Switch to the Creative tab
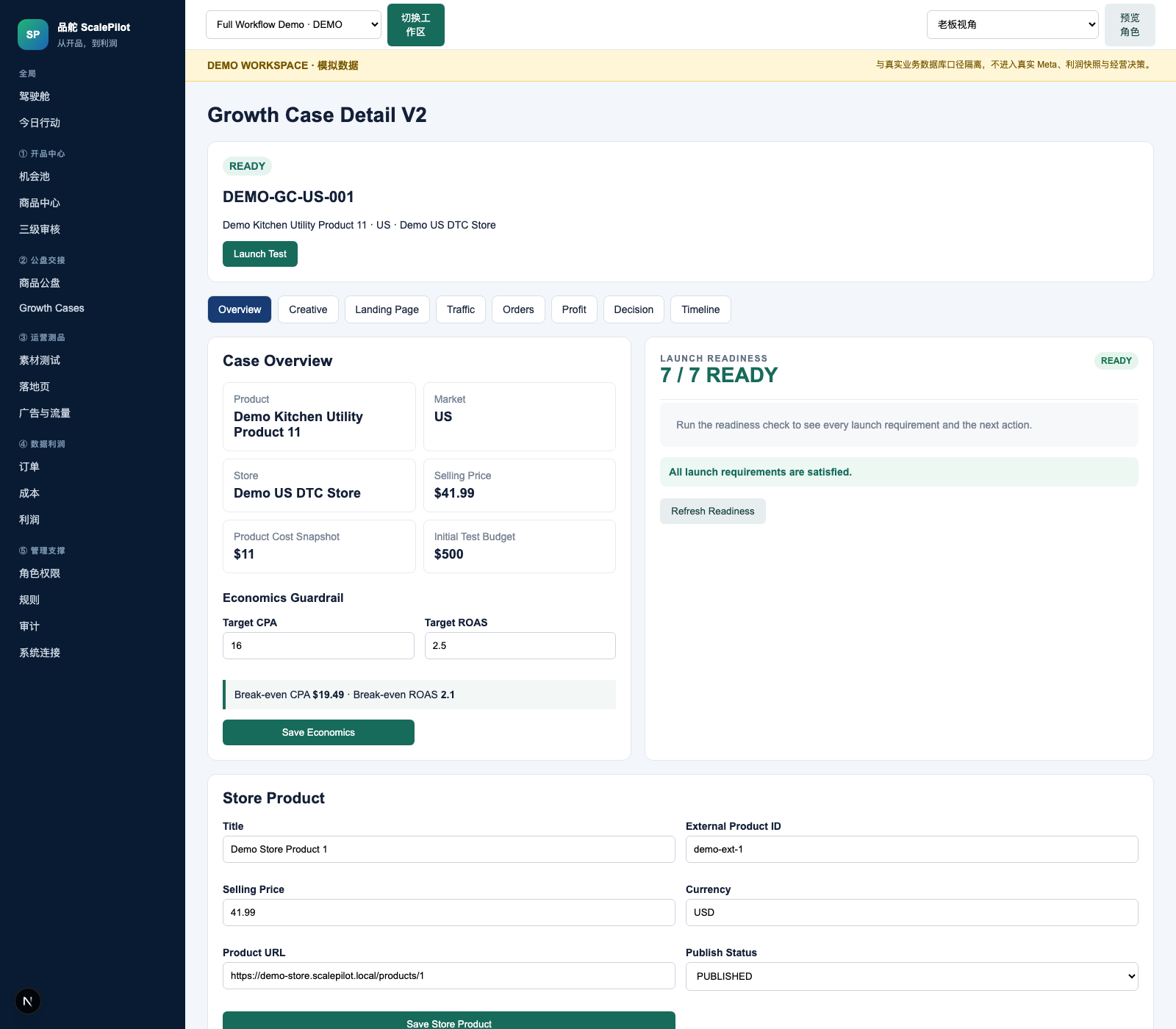The image size is (1176, 1029). coord(308,309)
